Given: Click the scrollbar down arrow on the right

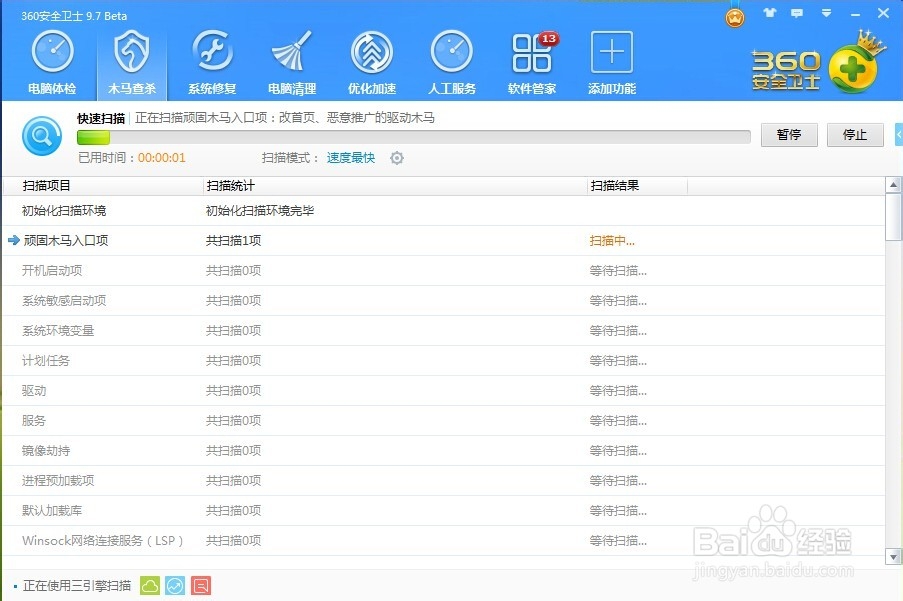Looking at the screenshot, I should (895, 557).
